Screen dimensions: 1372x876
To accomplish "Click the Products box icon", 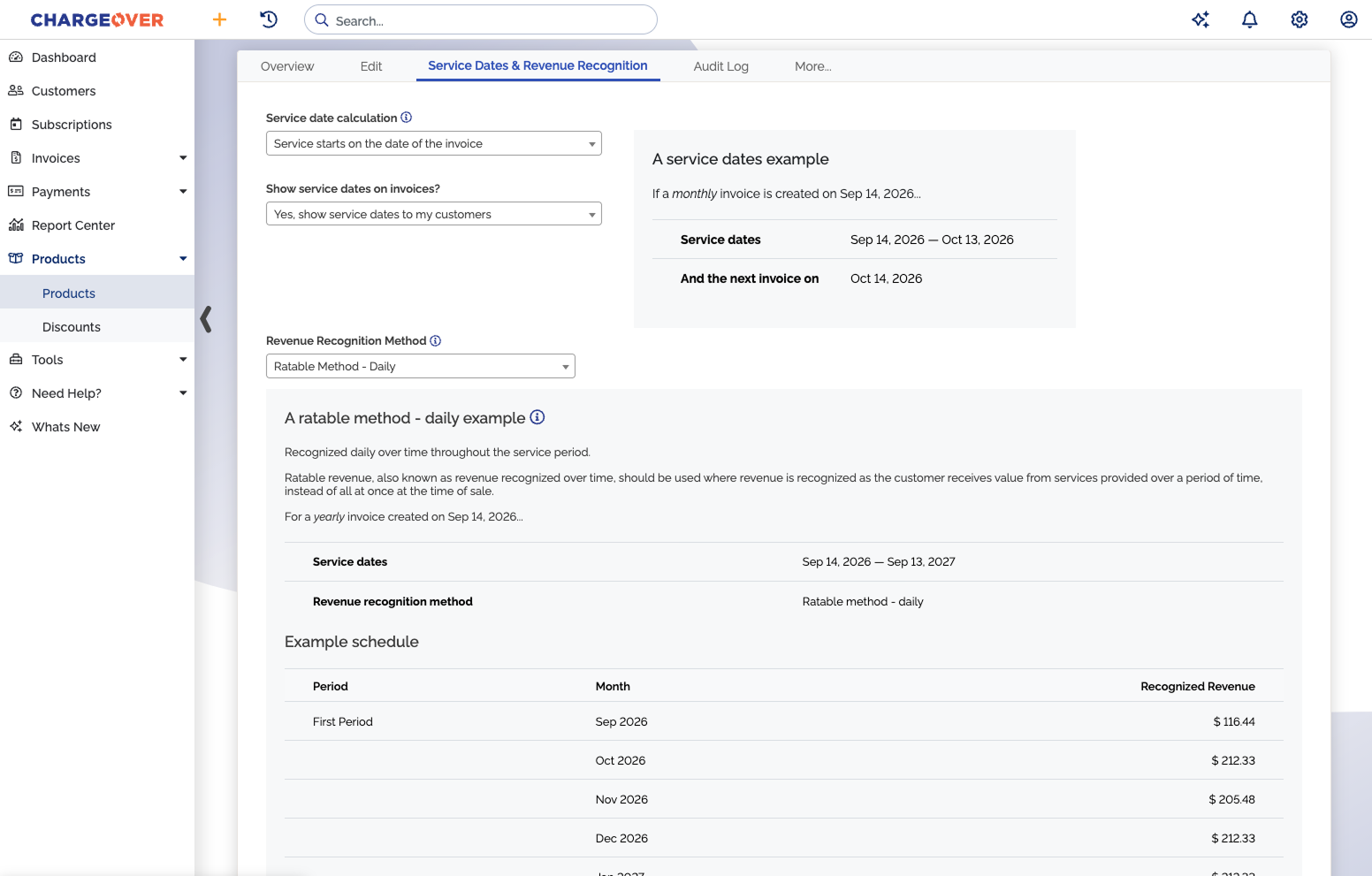I will click(x=16, y=259).
